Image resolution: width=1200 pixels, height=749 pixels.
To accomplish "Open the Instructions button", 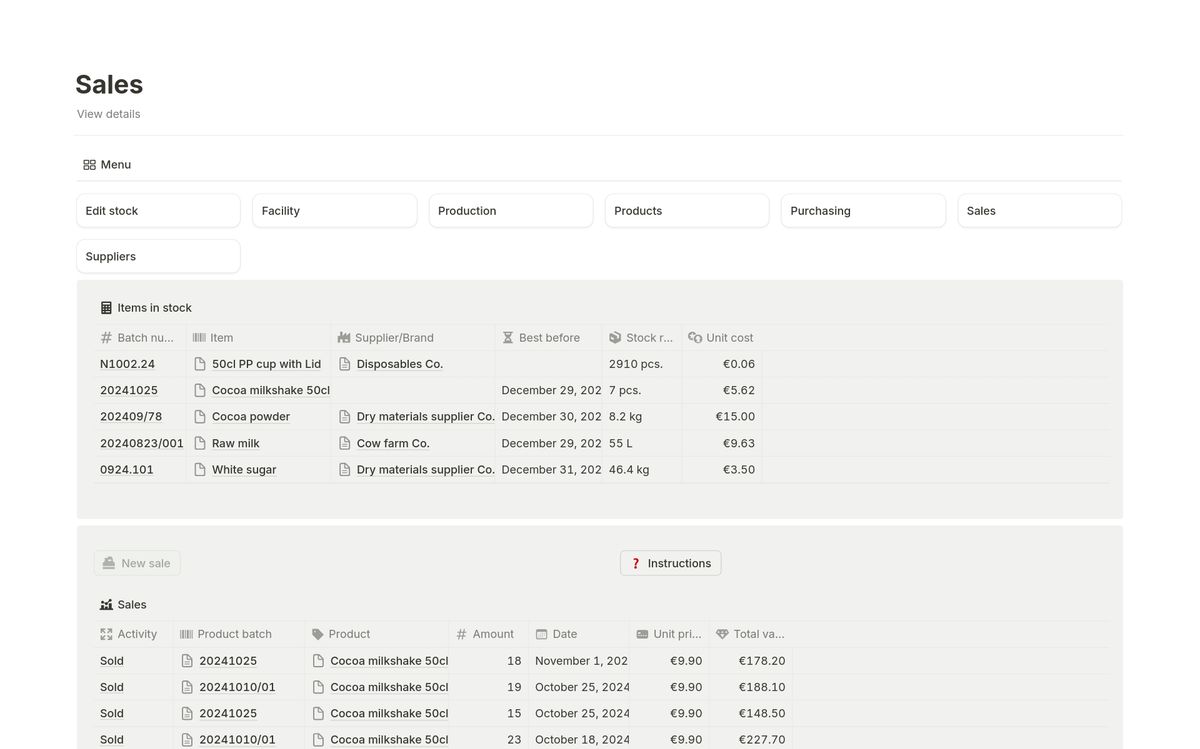I will (670, 564).
